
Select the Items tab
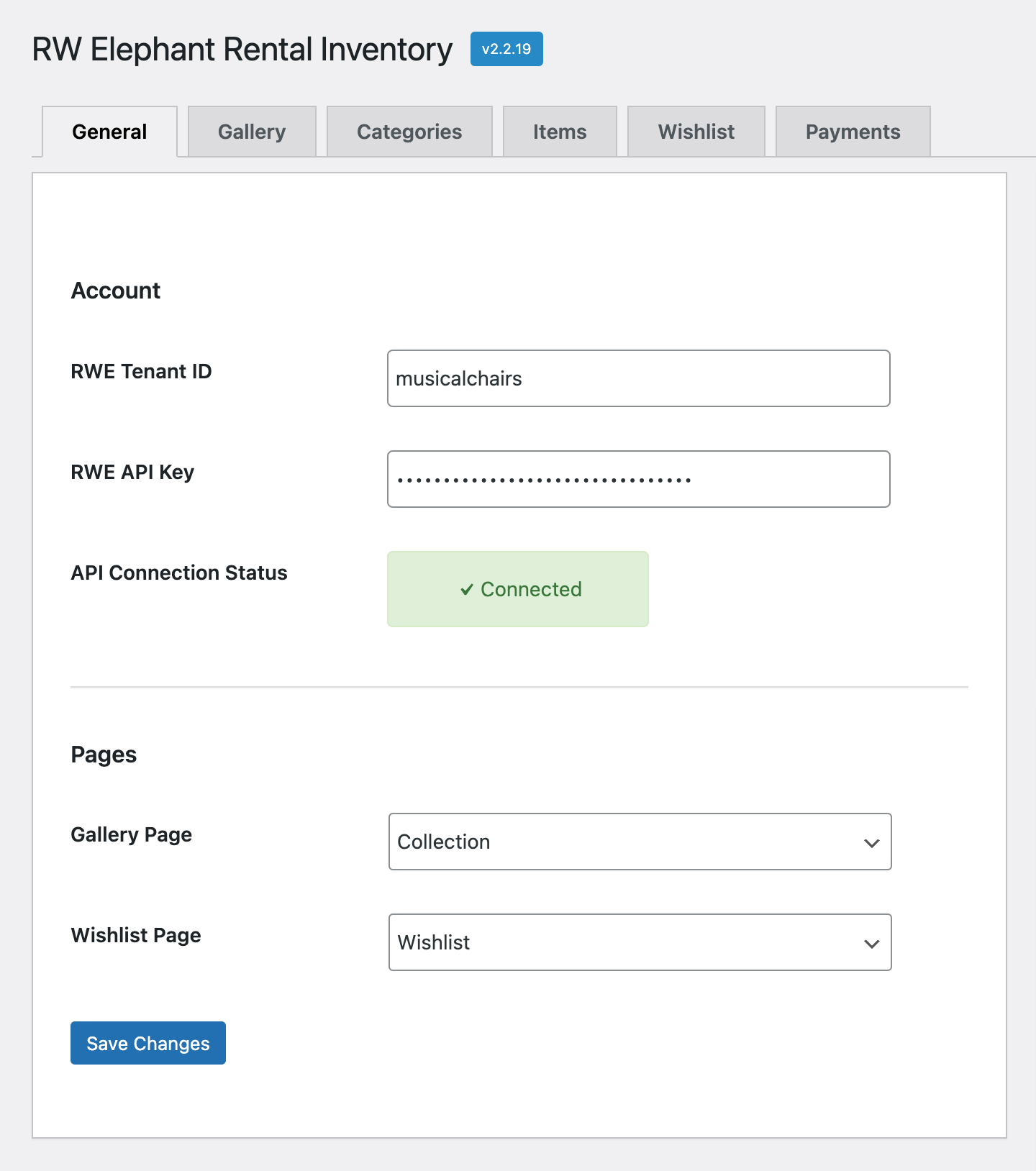560,132
